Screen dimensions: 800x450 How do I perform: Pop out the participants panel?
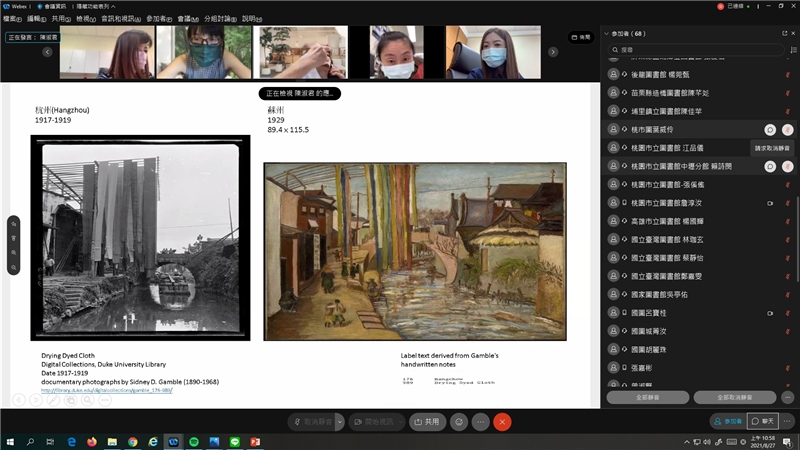coord(785,33)
